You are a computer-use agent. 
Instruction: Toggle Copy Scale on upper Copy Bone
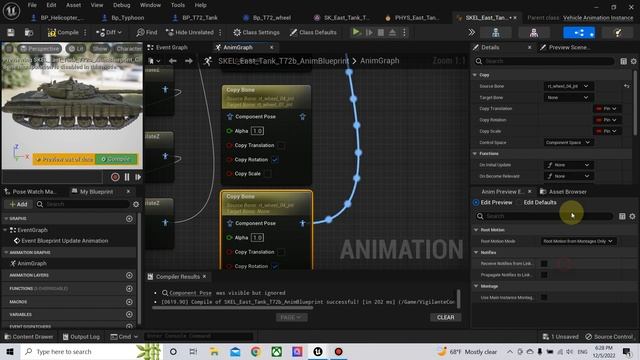click(x=268, y=173)
